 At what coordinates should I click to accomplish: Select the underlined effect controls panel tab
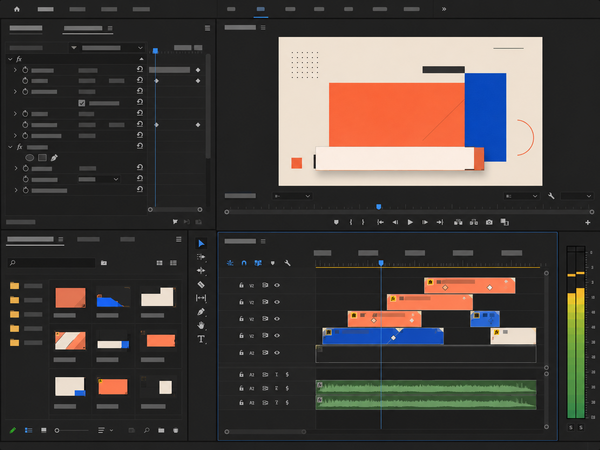click(x=83, y=28)
